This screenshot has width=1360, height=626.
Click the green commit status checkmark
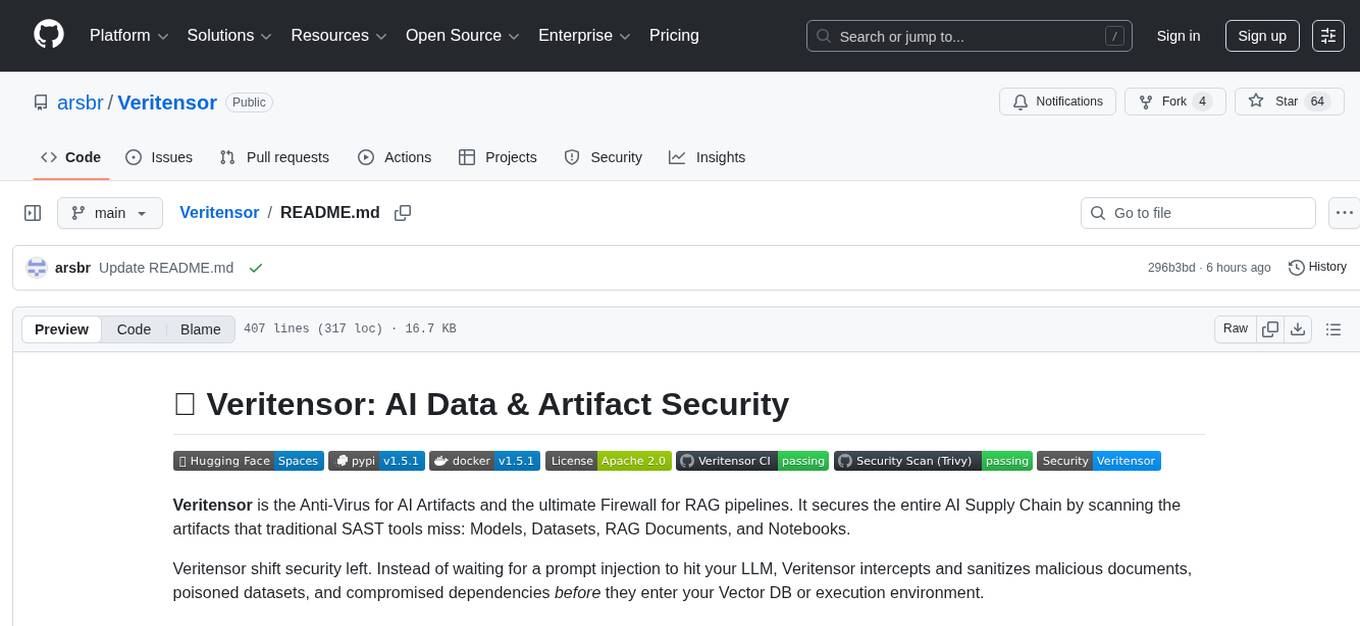(256, 268)
